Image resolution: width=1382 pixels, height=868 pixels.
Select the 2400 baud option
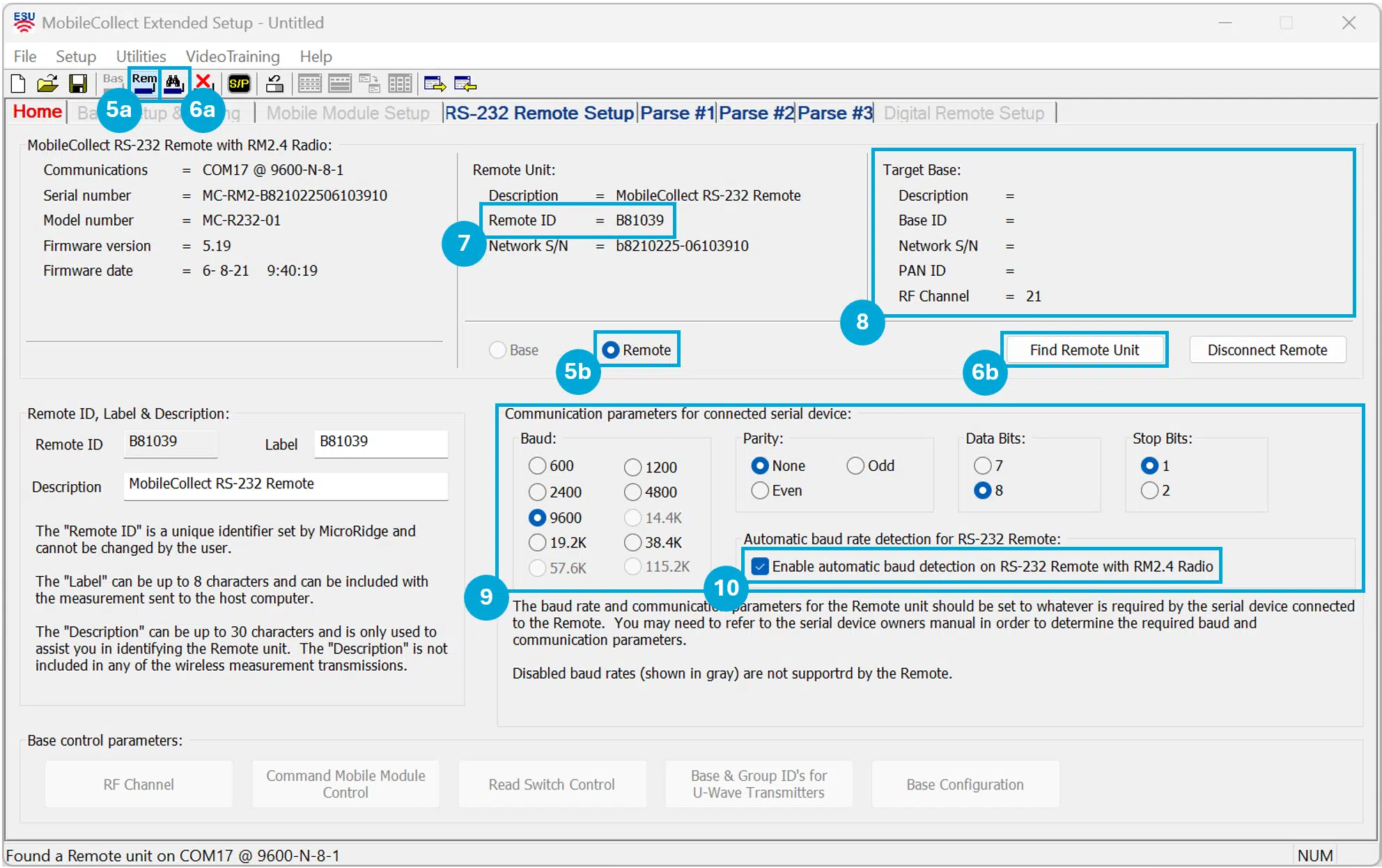555,492
